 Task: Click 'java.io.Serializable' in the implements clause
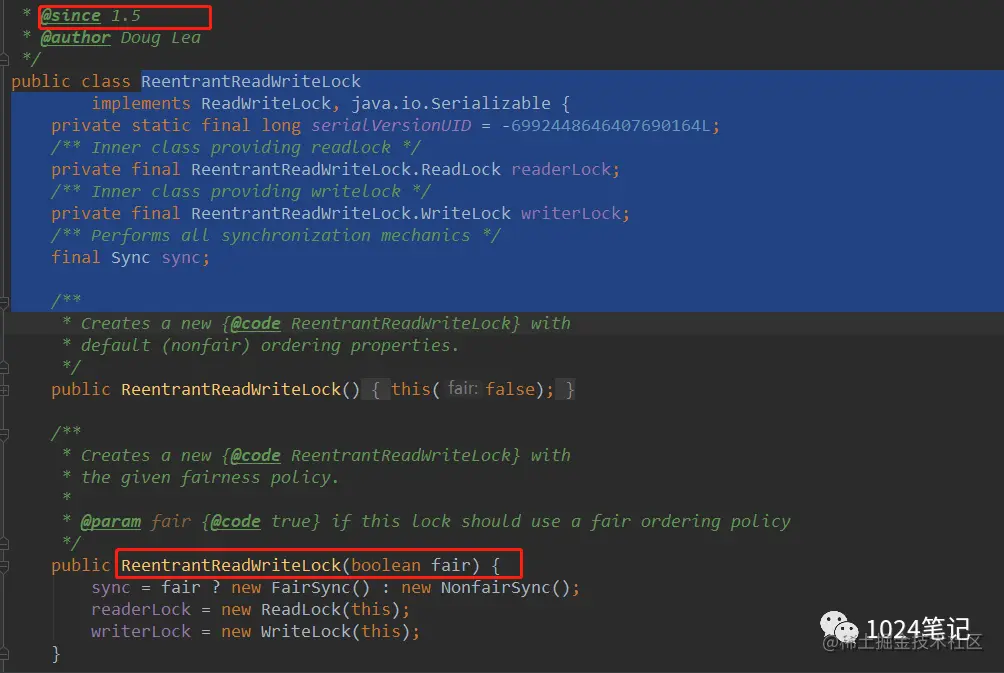tap(451, 103)
